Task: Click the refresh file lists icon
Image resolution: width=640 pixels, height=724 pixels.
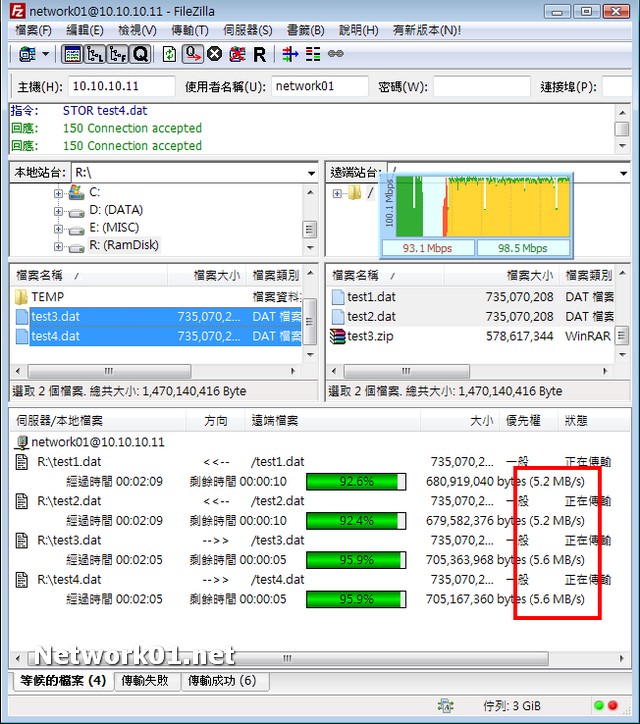Action: (x=169, y=54)
